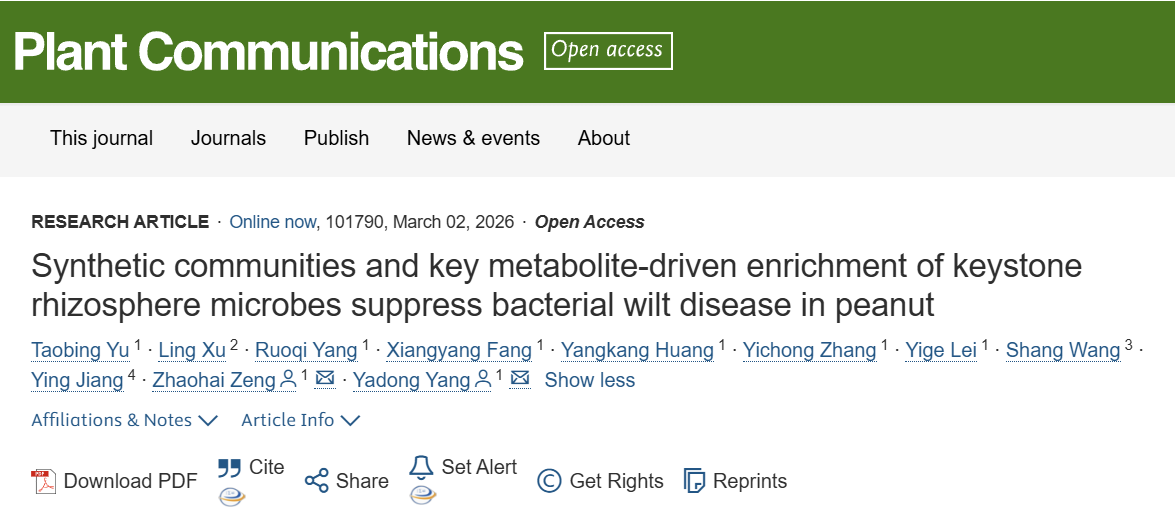Open the News & events menu
The image size is (1175, 520).
[473, 138]
